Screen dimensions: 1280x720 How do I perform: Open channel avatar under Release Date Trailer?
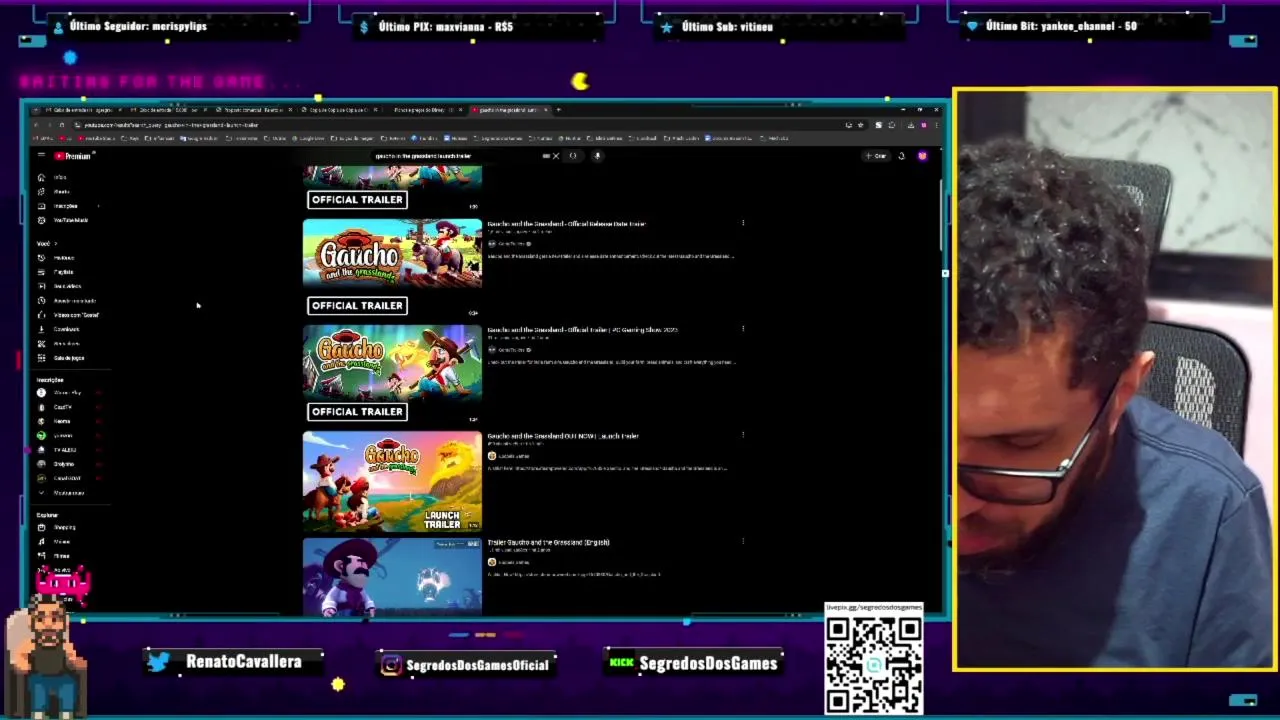[491, 244]
